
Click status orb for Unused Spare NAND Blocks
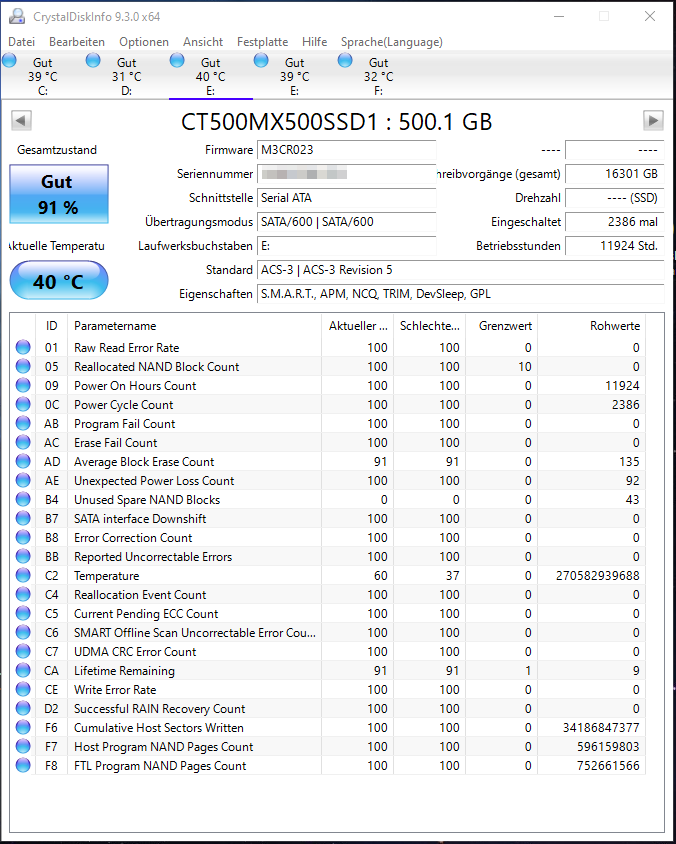coord(23,500)
